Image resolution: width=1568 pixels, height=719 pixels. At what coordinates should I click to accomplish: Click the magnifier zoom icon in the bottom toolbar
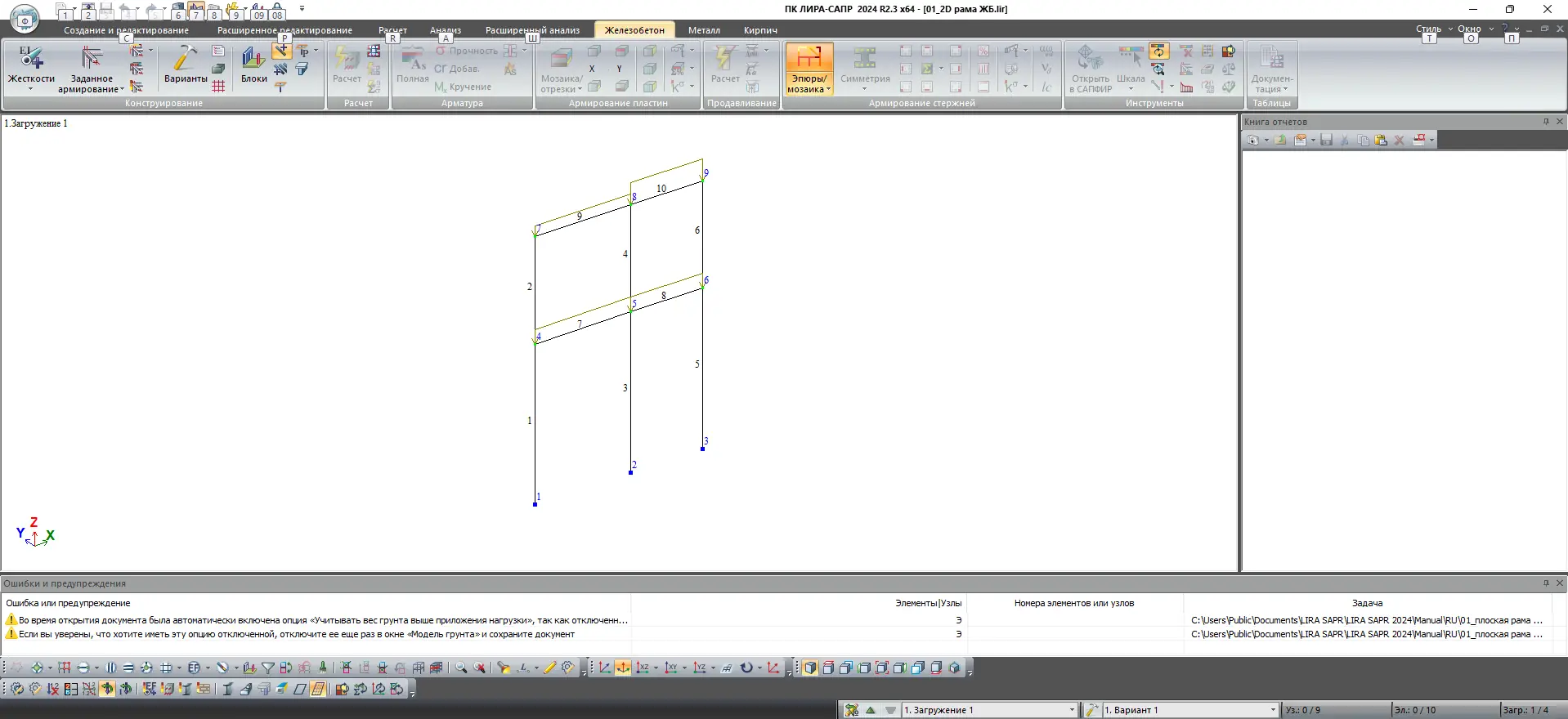[x=461, y=668]
